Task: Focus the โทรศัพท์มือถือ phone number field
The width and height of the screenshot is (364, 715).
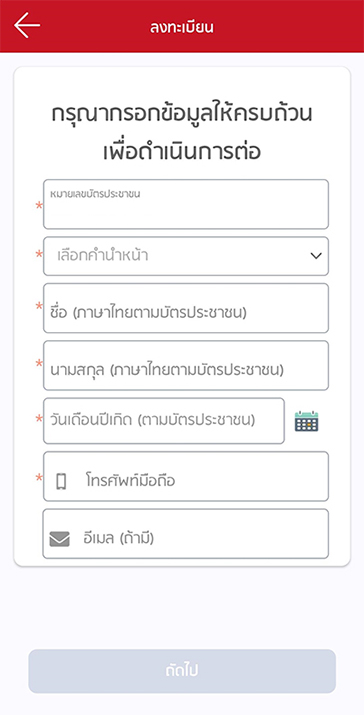Action: 186,476
